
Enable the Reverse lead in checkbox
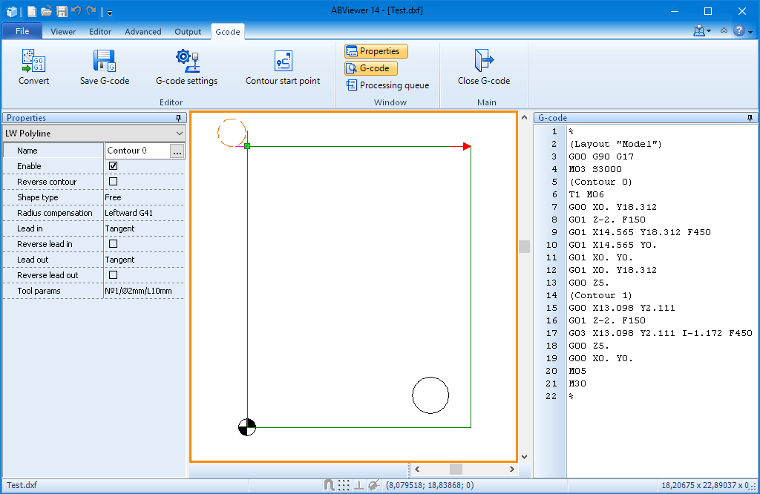pyautogui.click(x=113, y=244)
